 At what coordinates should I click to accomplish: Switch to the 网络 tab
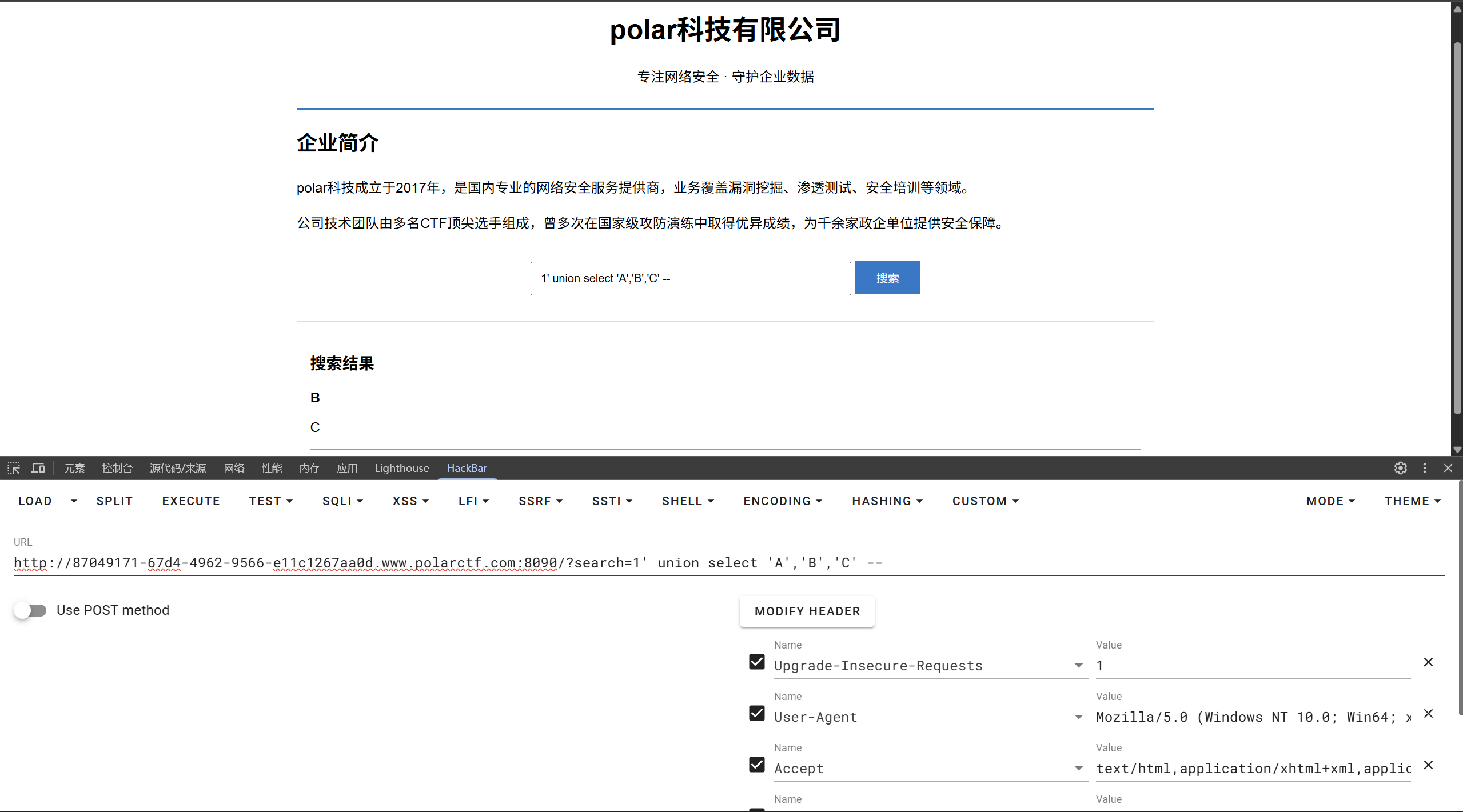pyautogui.click(x=234, y=468)
